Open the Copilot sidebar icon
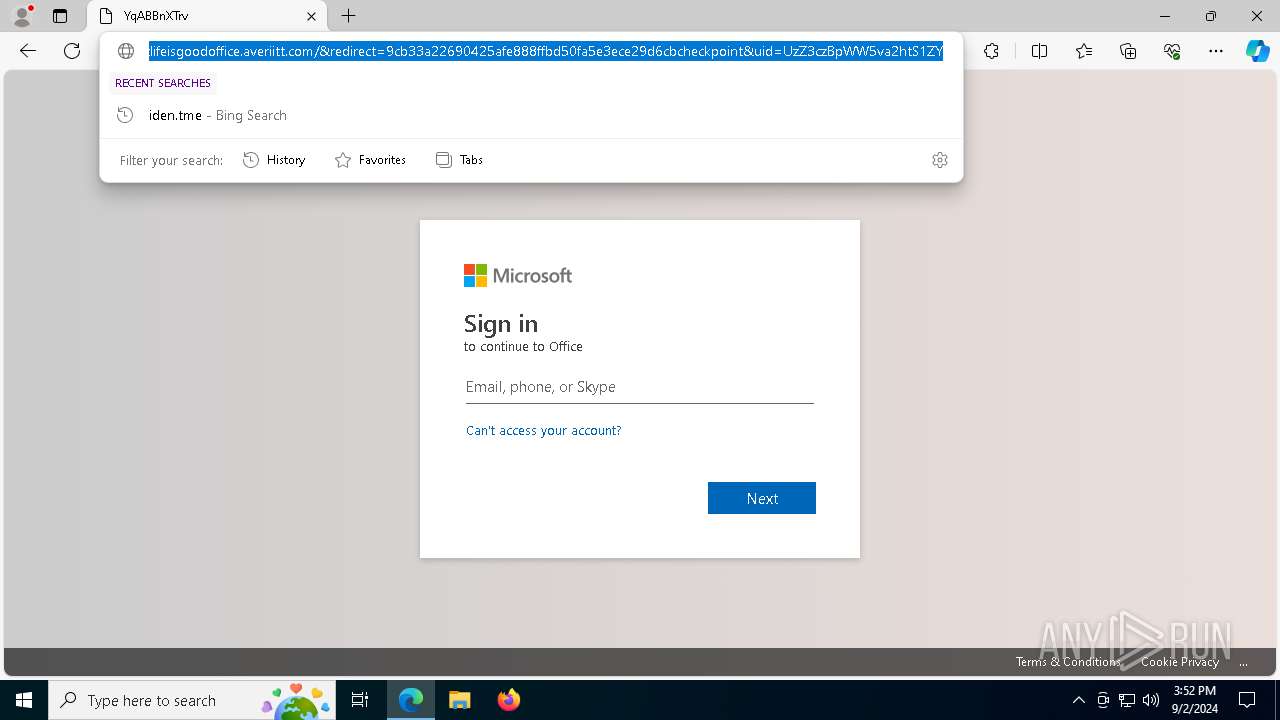 tap(1257, 51)
